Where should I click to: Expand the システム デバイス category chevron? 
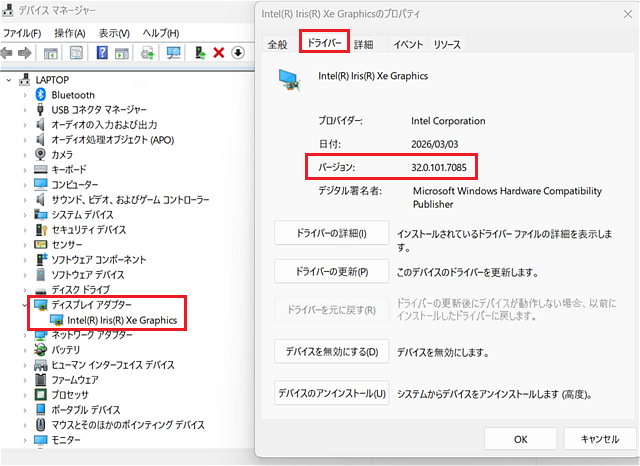25,215
